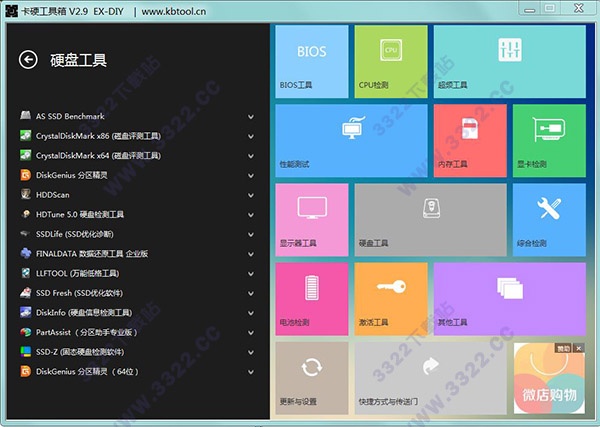Select the FINALDATA 数据还原工具 text
This screenshot has height=427, width=600.
click(92, 254)
